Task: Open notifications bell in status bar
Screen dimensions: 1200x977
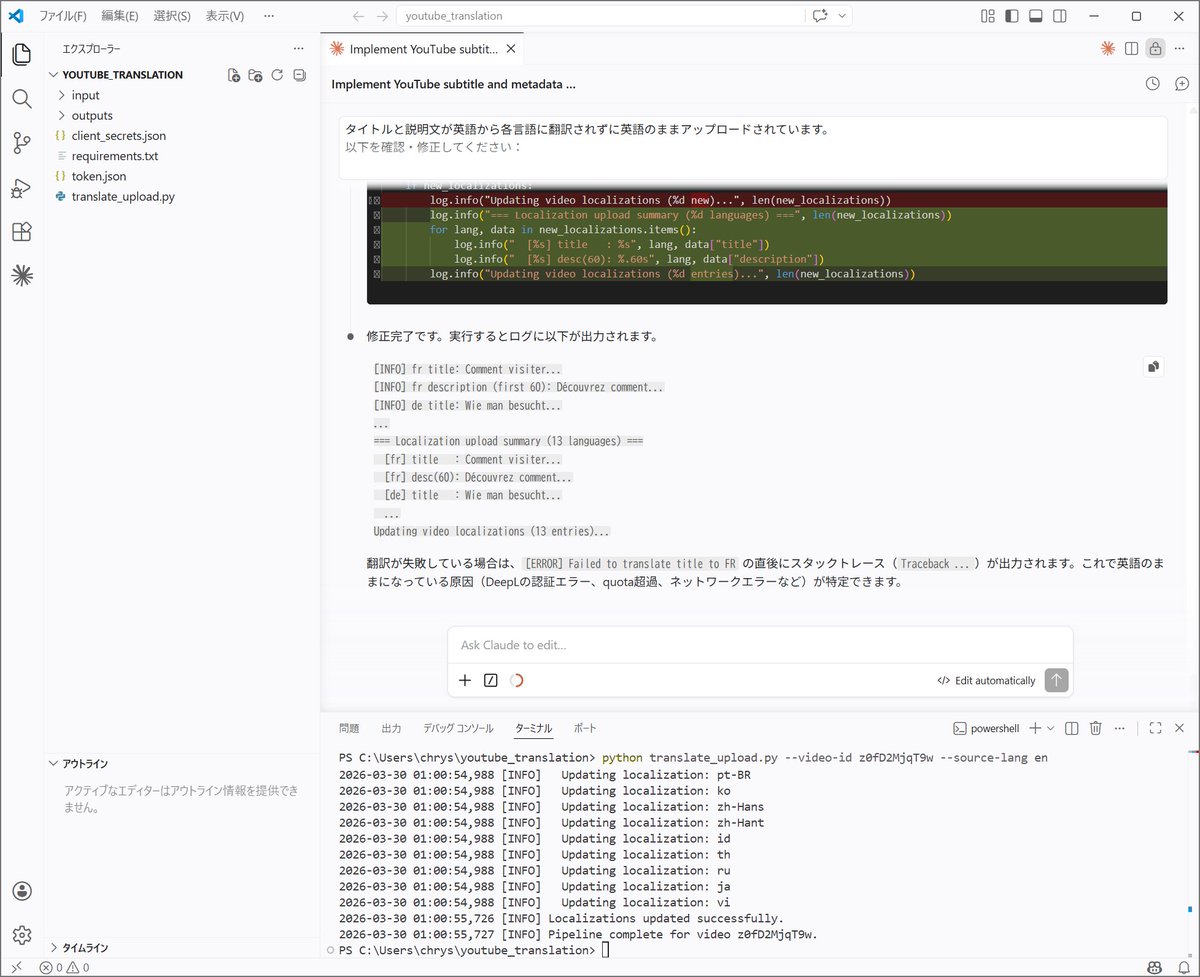Action: click(1182, 967)
